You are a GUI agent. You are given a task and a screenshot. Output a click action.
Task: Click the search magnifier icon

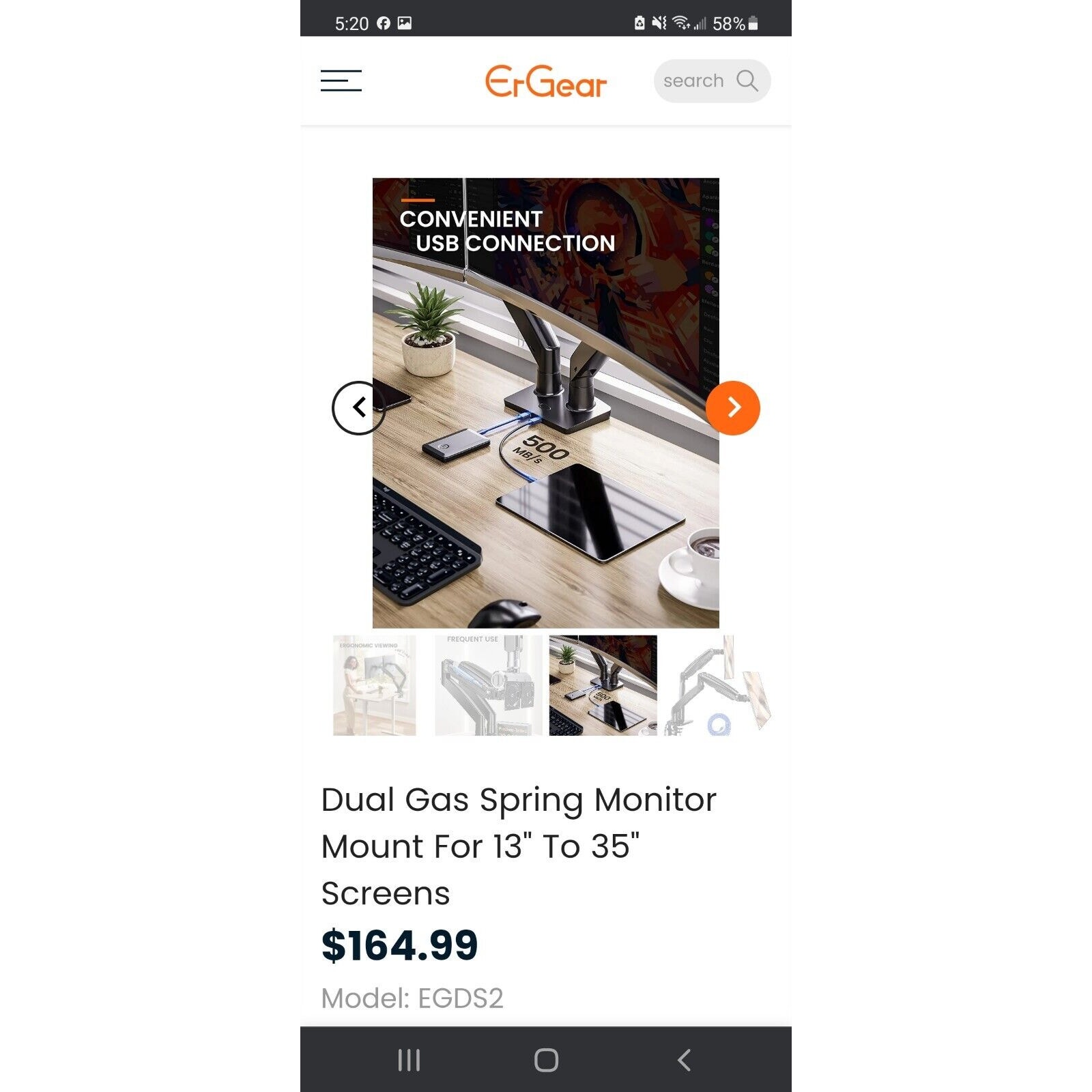[747, 81]
